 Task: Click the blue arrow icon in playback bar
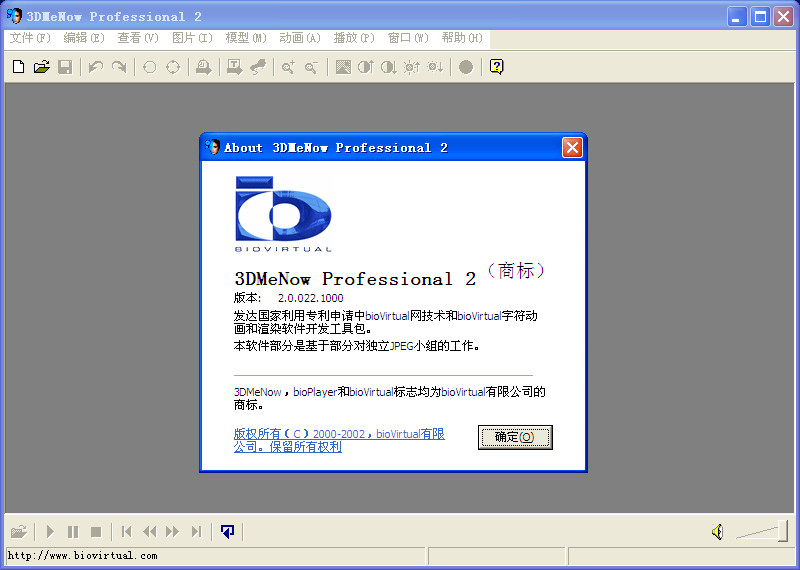227,532
